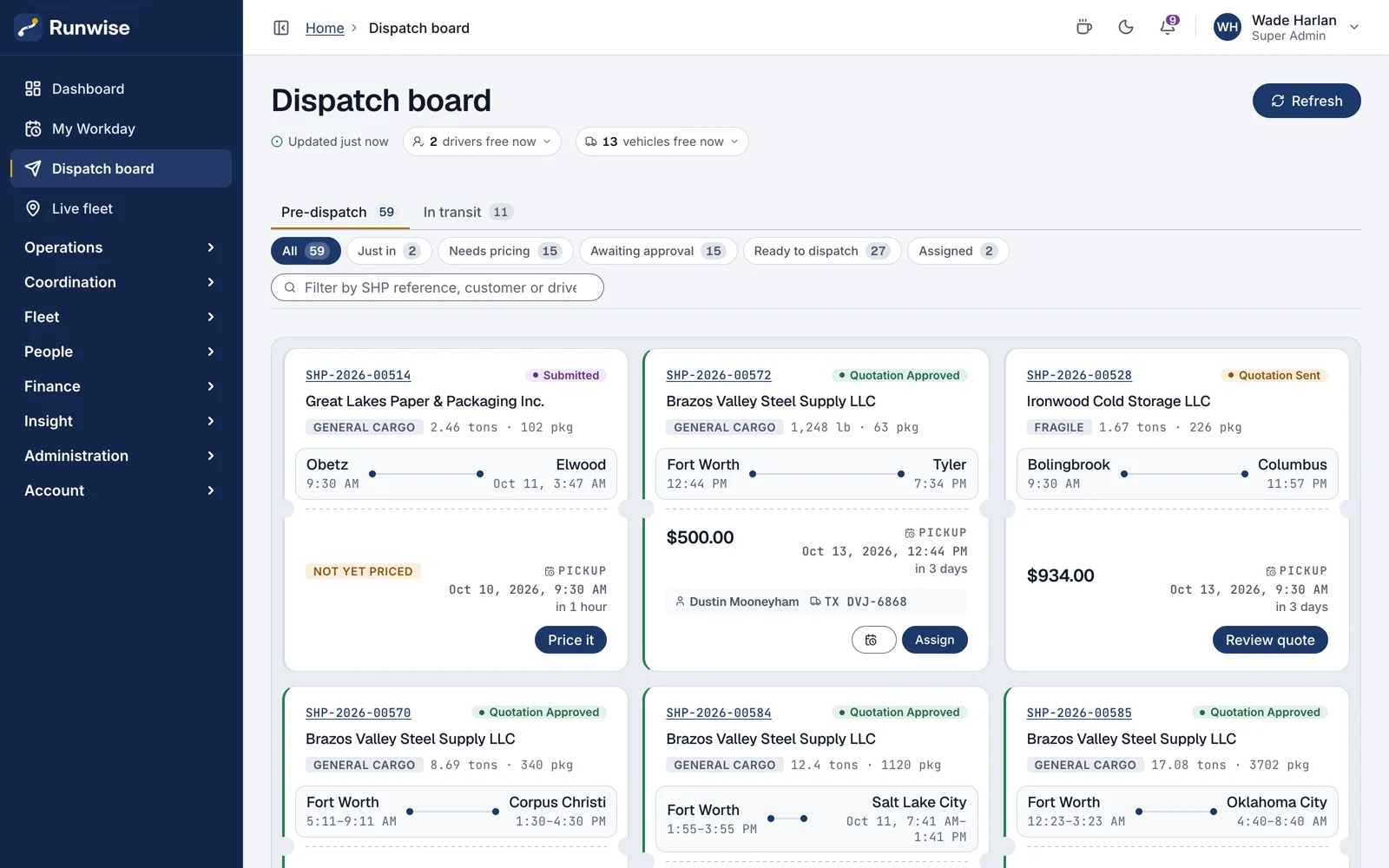The width and height of the screenshot is (1389, 868).
Task: Click the Updated just now clock icon
Action: (277, 141)
